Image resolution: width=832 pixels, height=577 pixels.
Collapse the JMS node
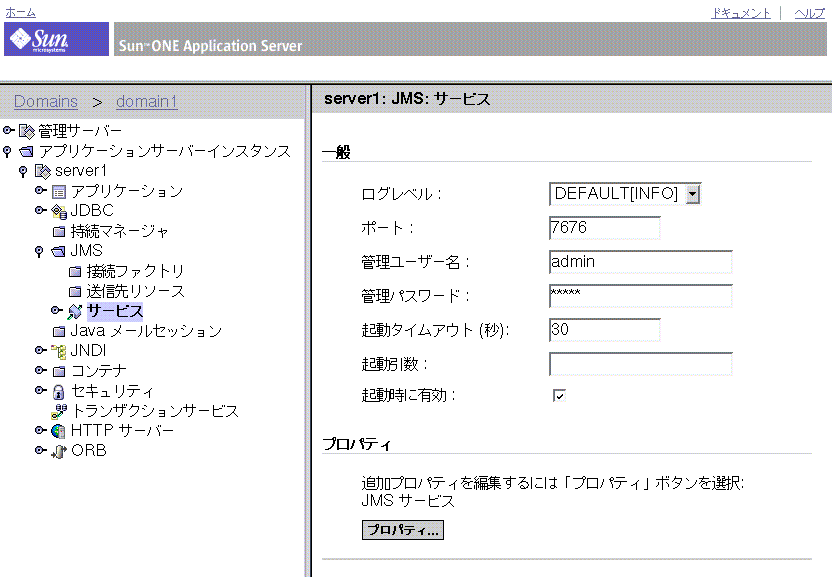tap(39, 251)
